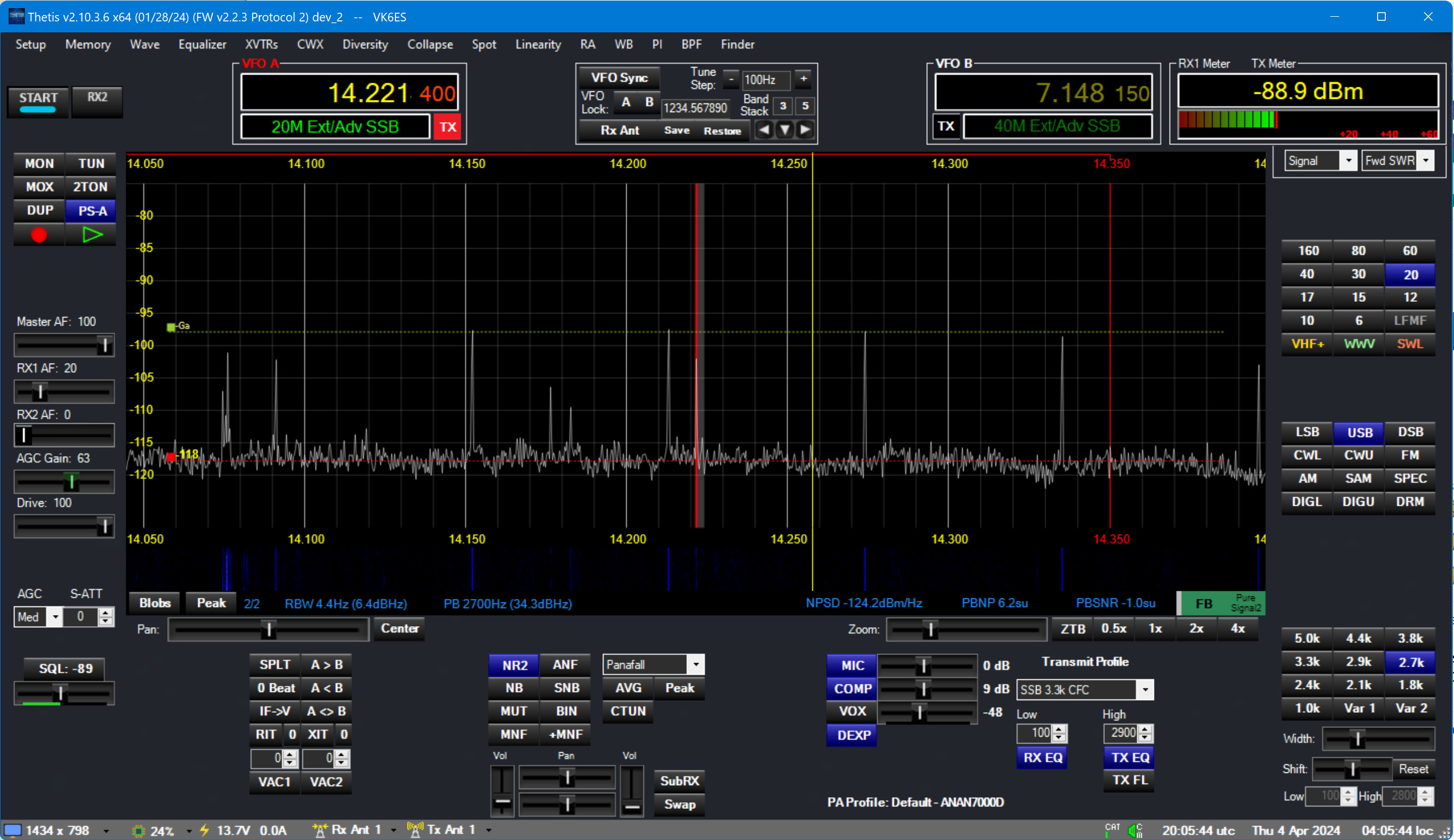Select the 40 meter band button
This screenshot has width=1454, height=840.
pos(1307,274)
